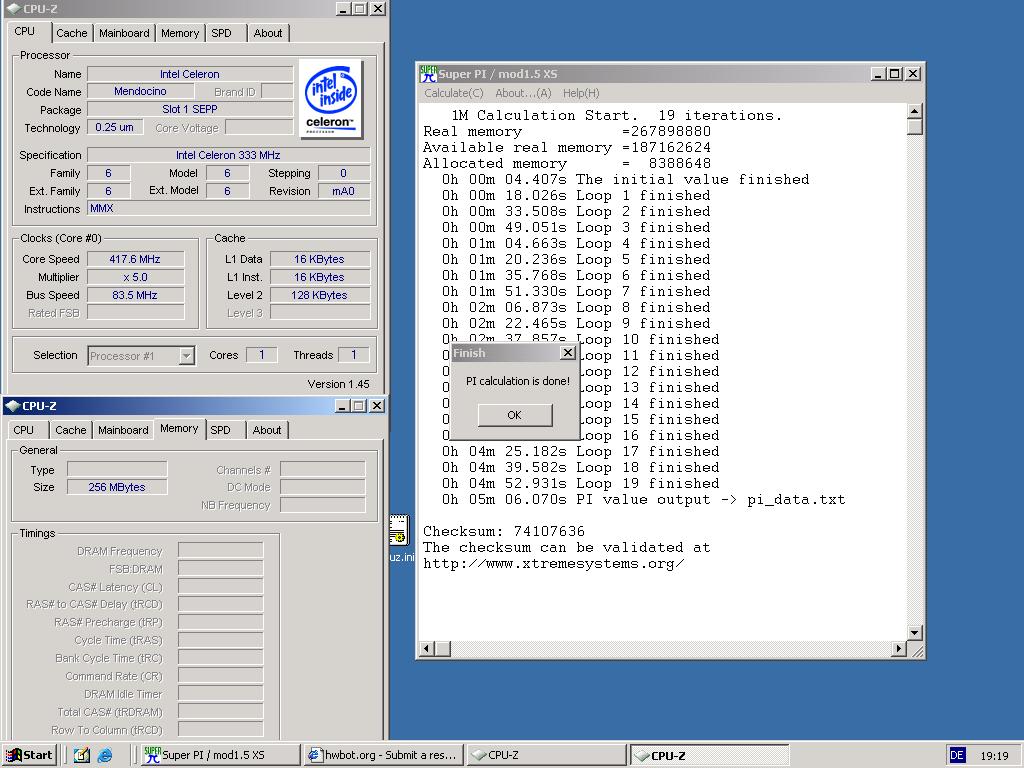Click the Super PI horizontal scrollbar left arrow
Image resolution: width=1024 pixels, height=768 pixels.
tap(427, 648)
